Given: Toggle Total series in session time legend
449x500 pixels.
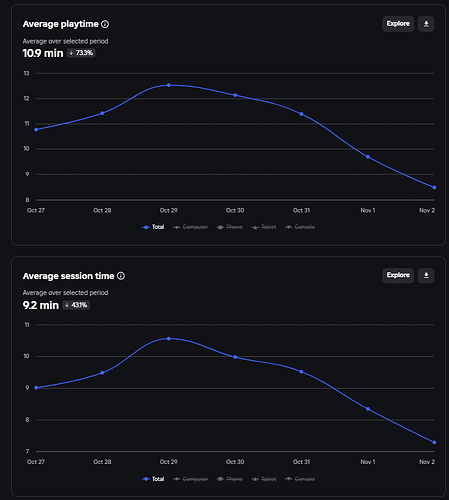Looking at the screenshot, I should coord(153,479).
